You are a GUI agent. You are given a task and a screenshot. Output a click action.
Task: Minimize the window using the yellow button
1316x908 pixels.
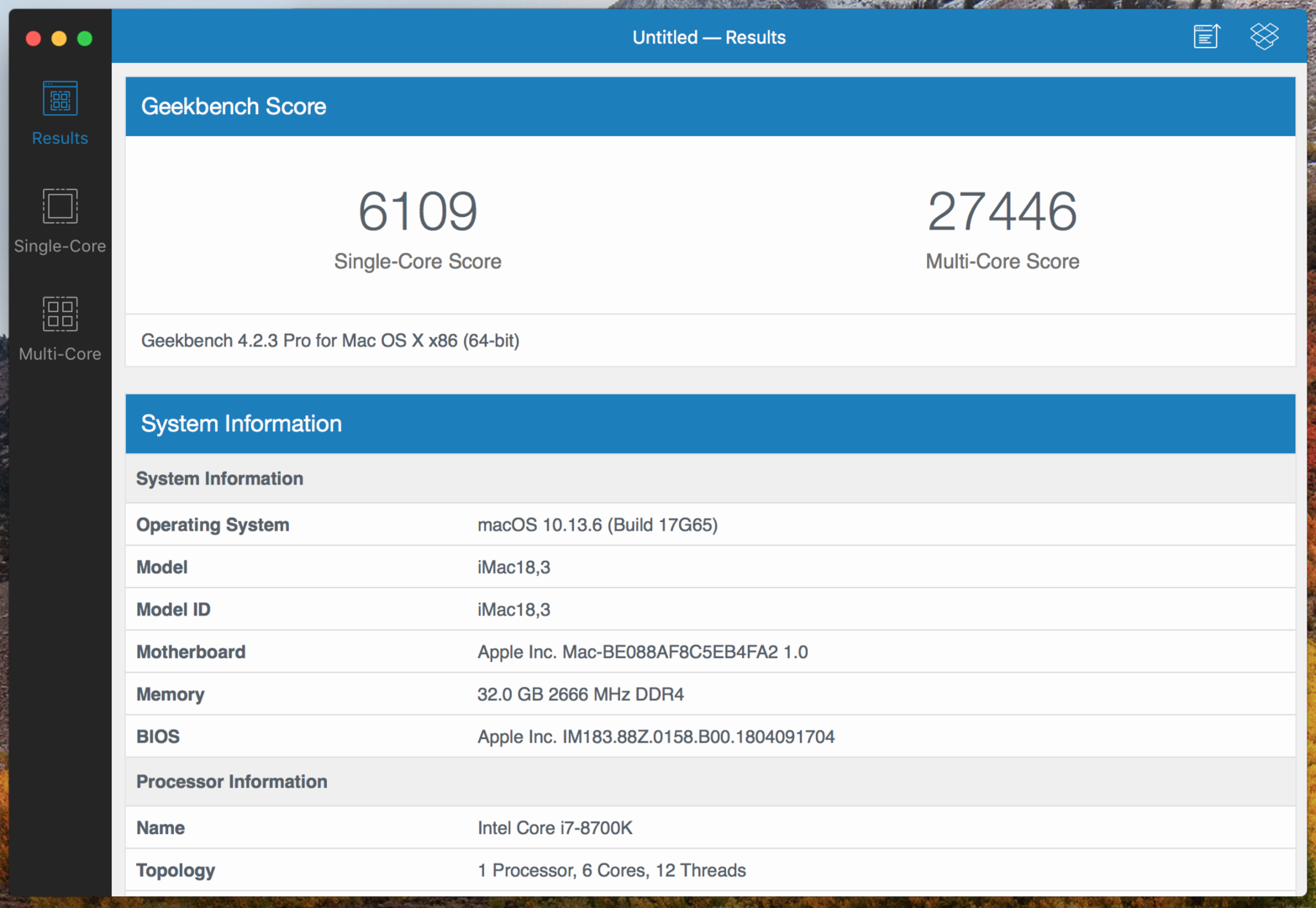59,39
